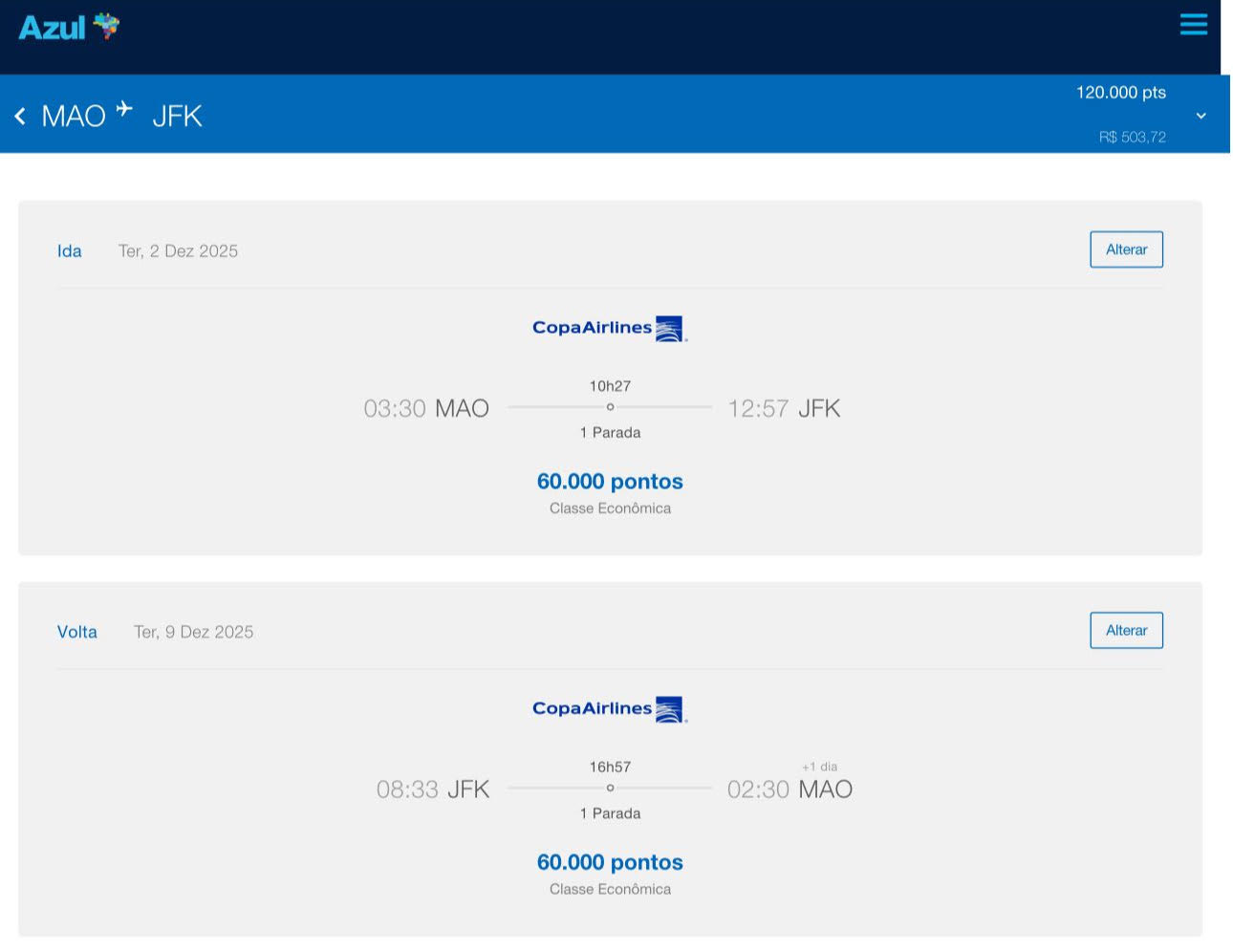Click 60.000 pontos on the return flight

click(610, 862)
